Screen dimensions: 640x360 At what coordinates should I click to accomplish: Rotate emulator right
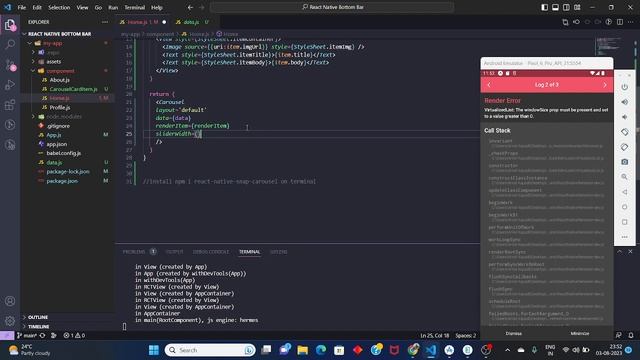[x=624, y=147]
